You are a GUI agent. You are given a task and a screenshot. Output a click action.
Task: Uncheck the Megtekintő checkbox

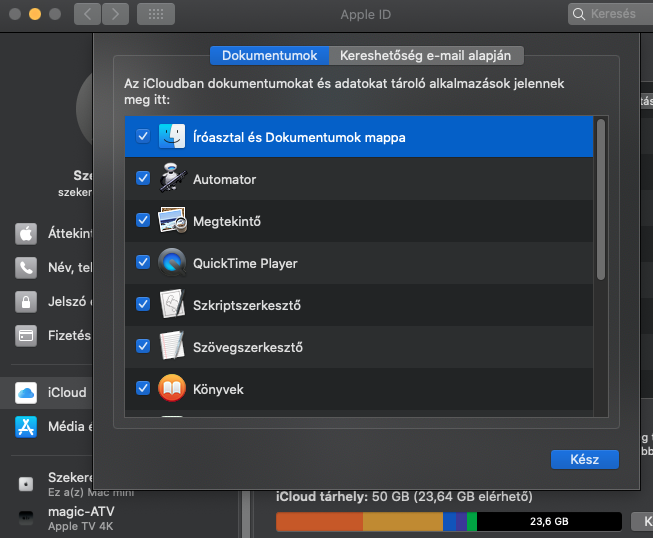click(143, 220)
